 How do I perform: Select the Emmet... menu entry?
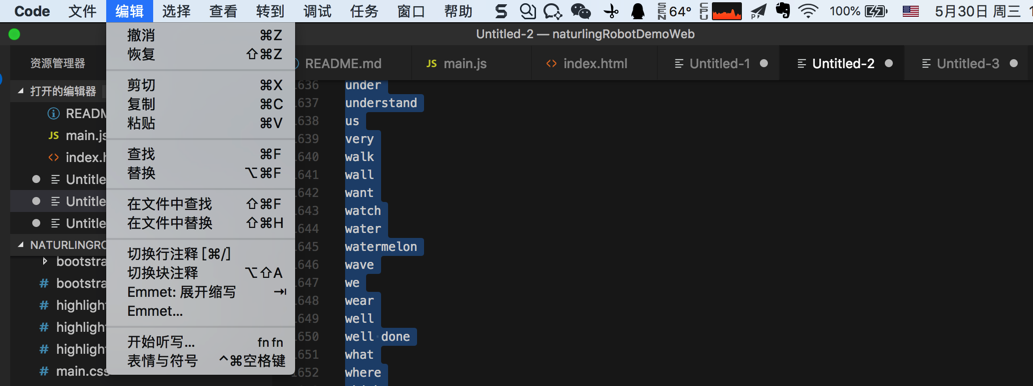tap(200, 311)
